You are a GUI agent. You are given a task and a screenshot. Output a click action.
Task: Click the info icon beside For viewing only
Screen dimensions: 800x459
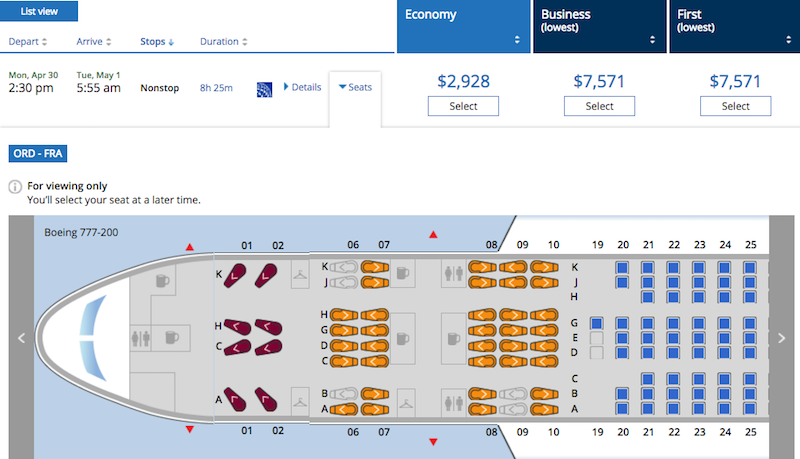[x=15, y=187]
